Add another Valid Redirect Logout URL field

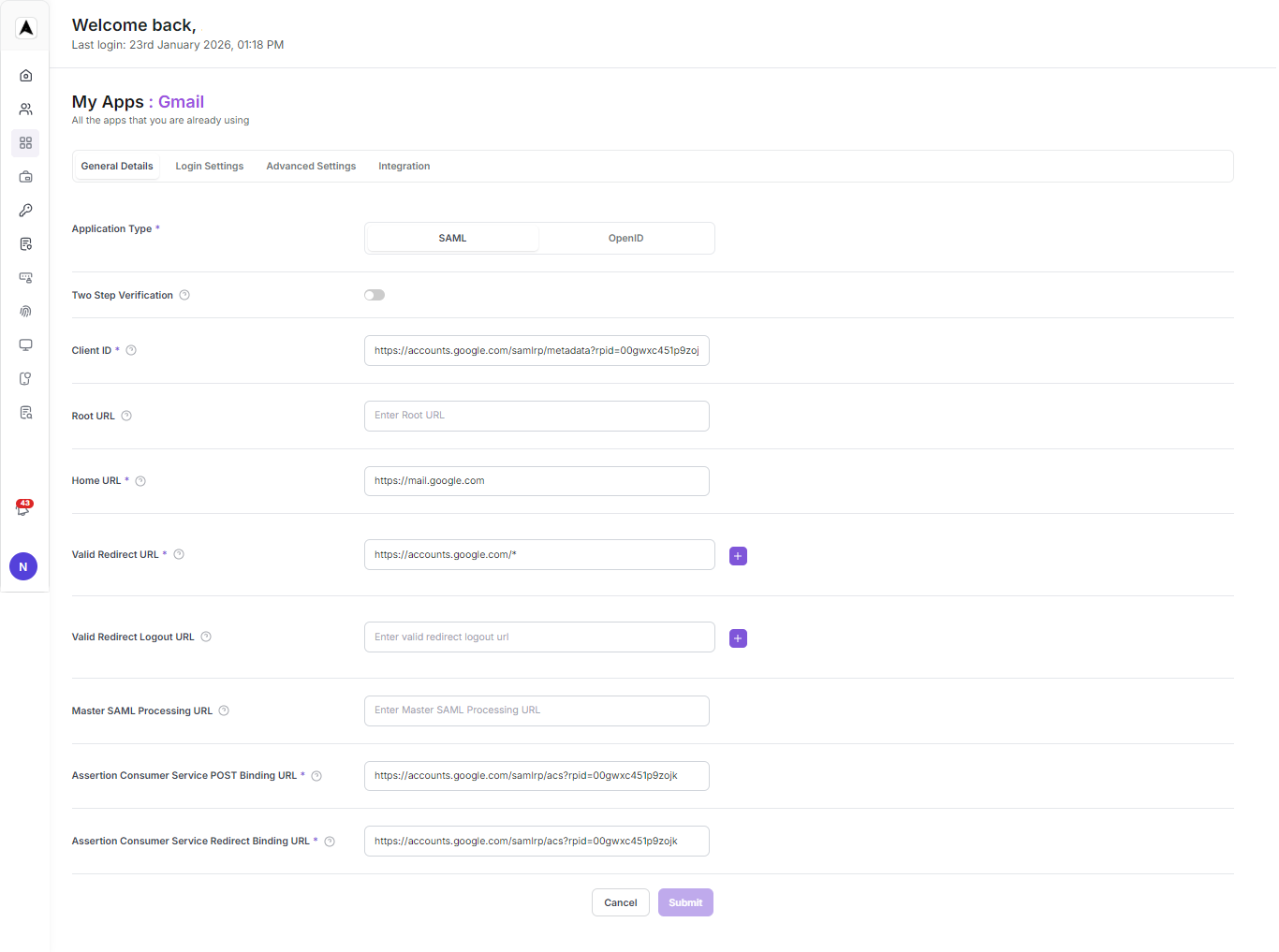[x=738, y=638]
